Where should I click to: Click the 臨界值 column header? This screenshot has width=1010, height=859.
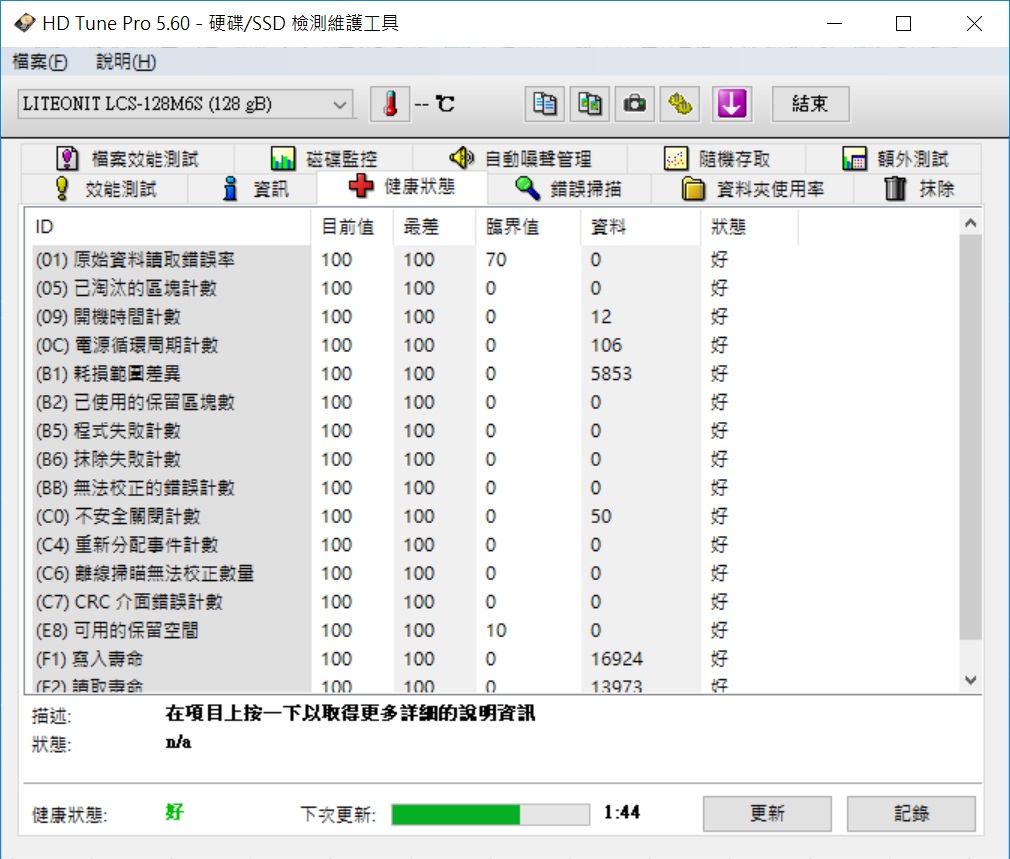click(528, 227)
